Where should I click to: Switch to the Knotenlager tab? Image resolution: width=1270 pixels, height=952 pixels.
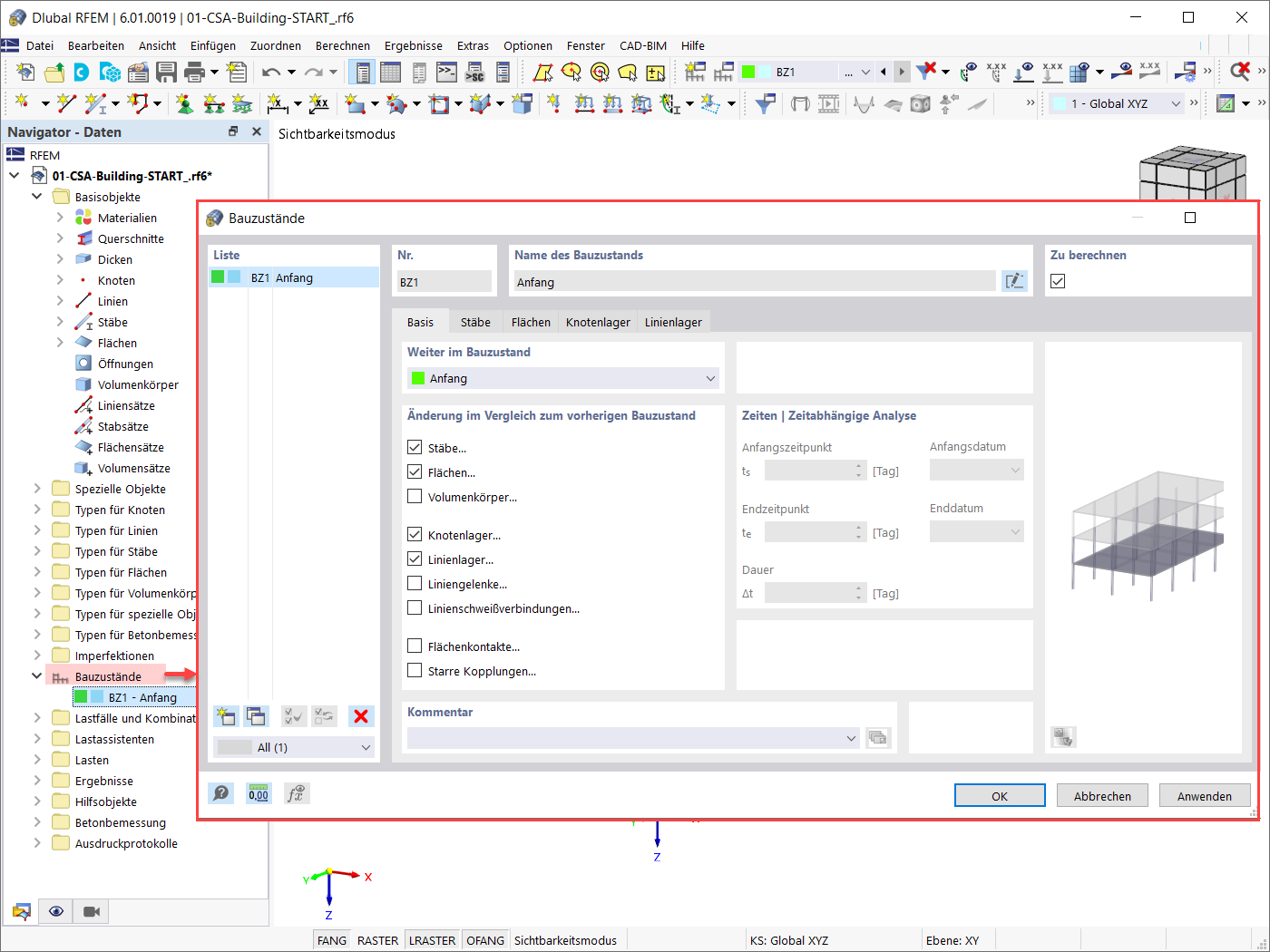click(x=598, y=322)
